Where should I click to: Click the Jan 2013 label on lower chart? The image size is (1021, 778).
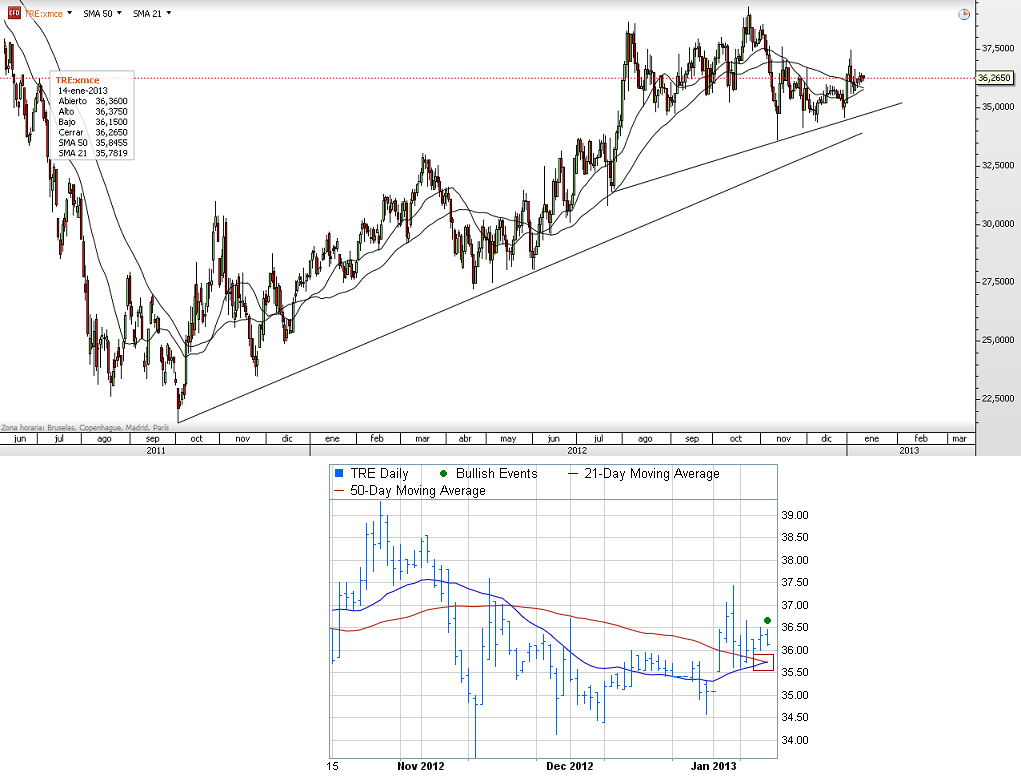click(x=714, y=766)
